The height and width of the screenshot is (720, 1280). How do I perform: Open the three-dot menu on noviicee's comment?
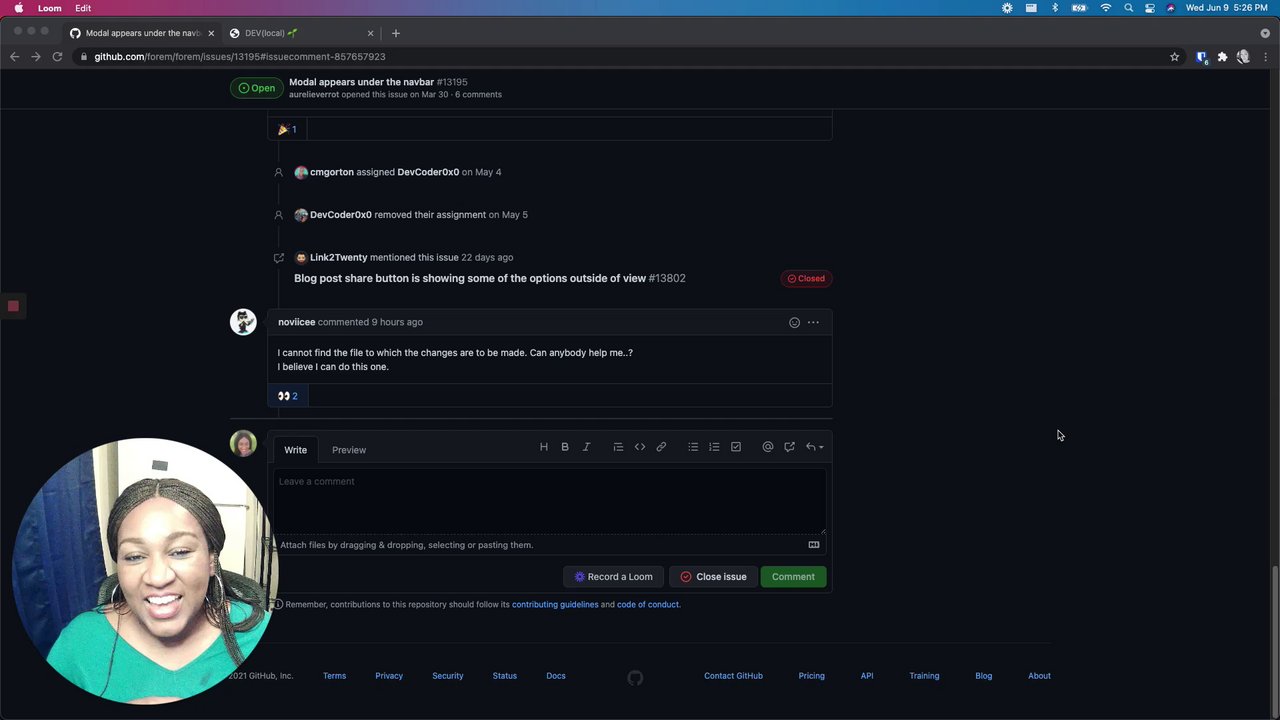click(813, 322)
